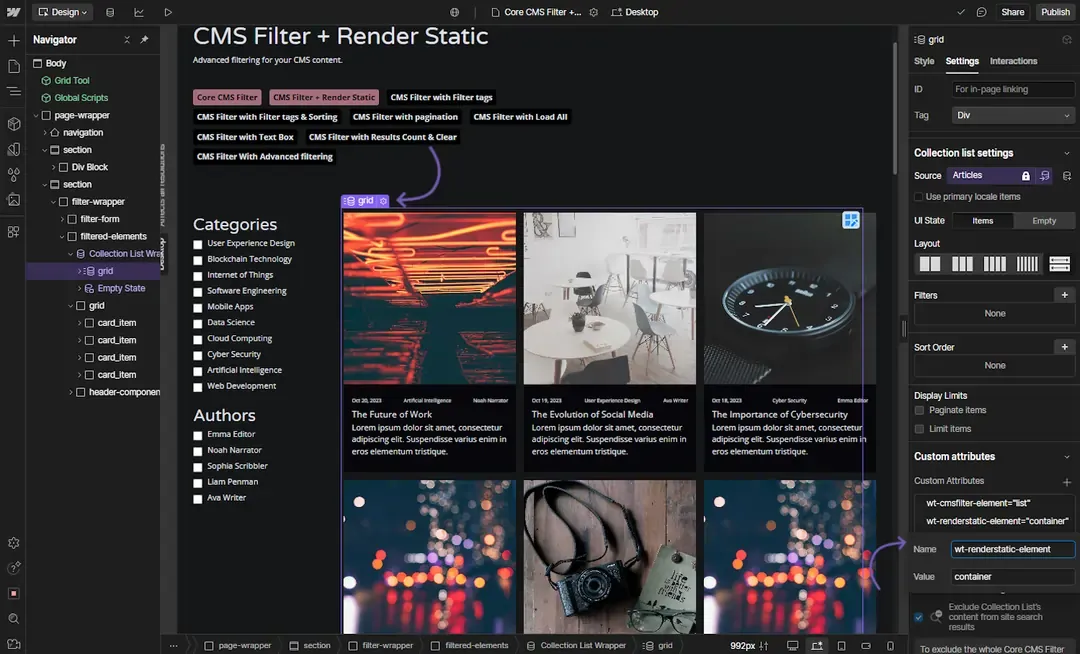
Task: Click the checkmark status icon near Share
Action: [x=962, y=12]
